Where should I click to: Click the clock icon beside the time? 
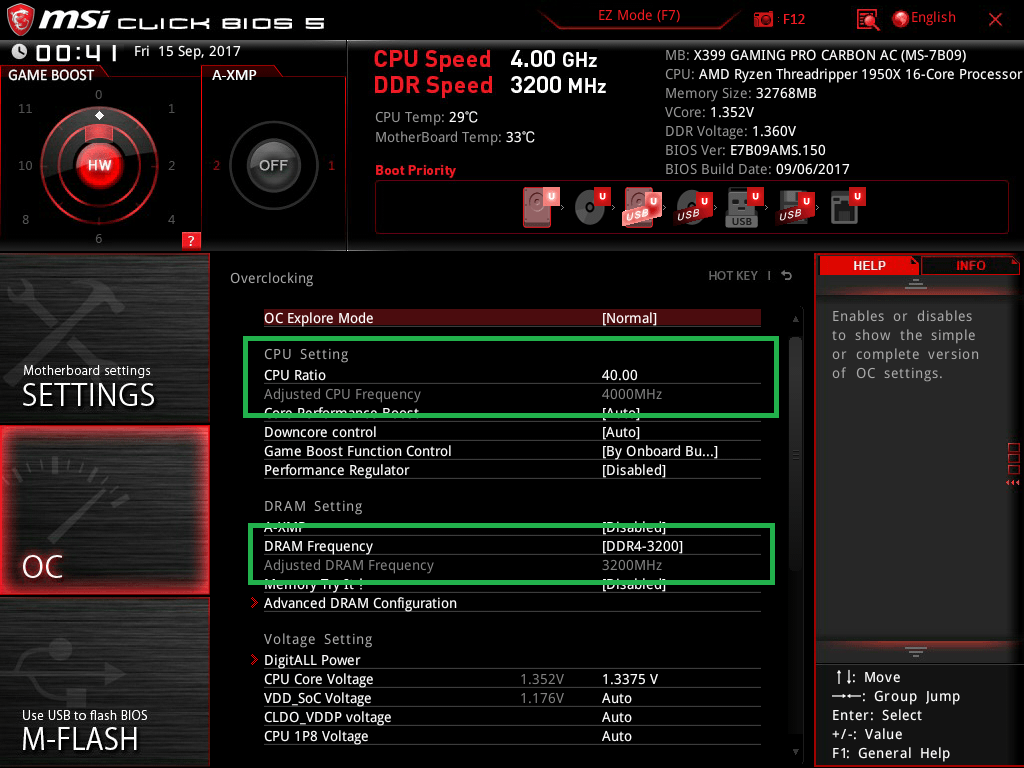pos(20,51)
